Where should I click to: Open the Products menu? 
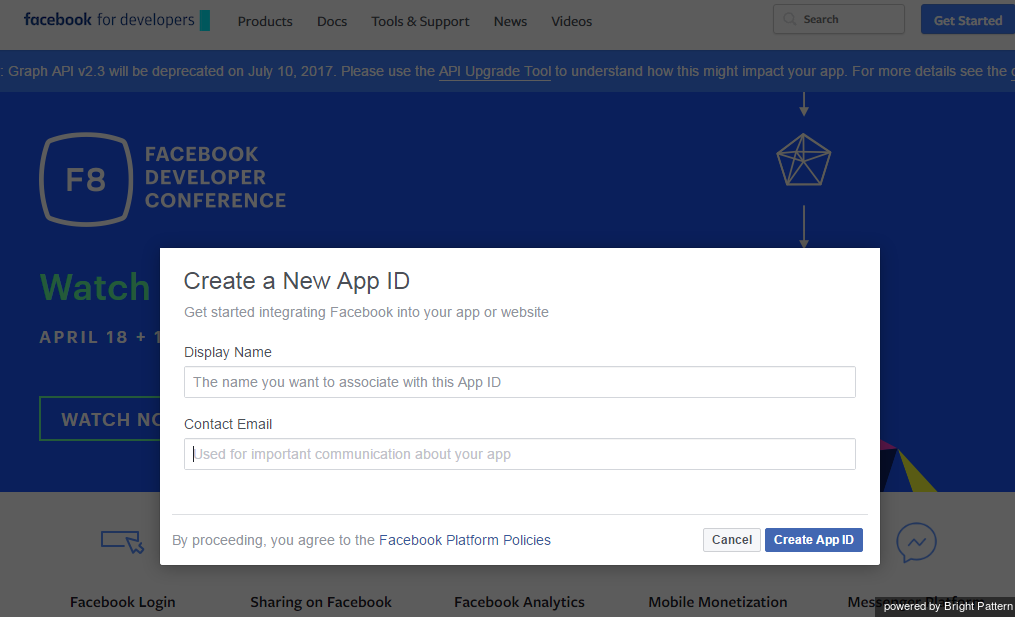265,21
